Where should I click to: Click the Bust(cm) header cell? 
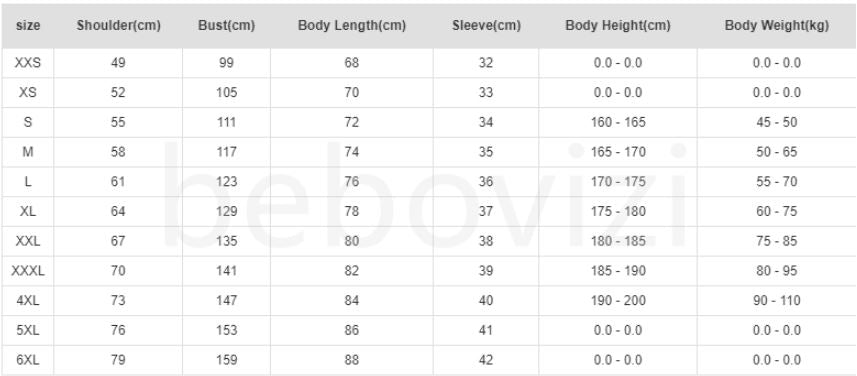pyautogui.click(x=226, y=26)
